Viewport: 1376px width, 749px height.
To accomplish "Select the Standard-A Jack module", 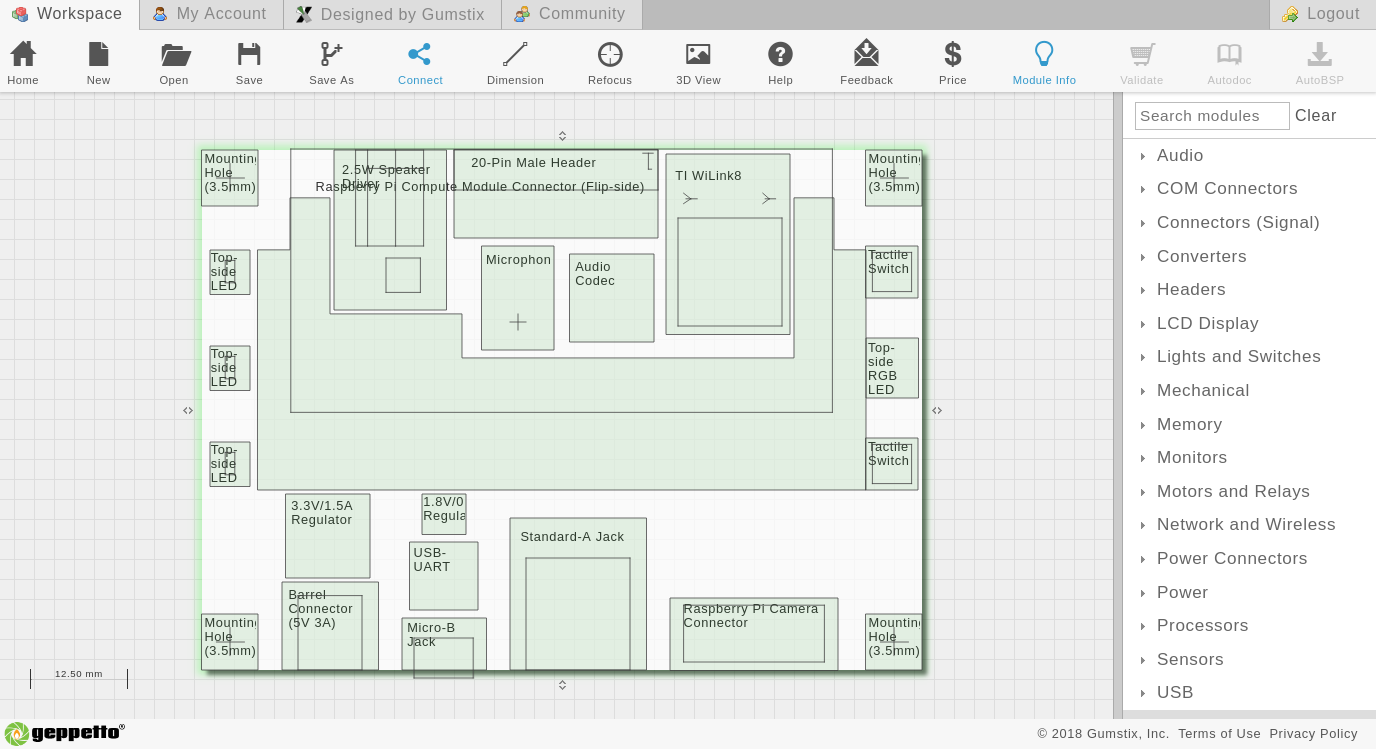I will (578, 594).
